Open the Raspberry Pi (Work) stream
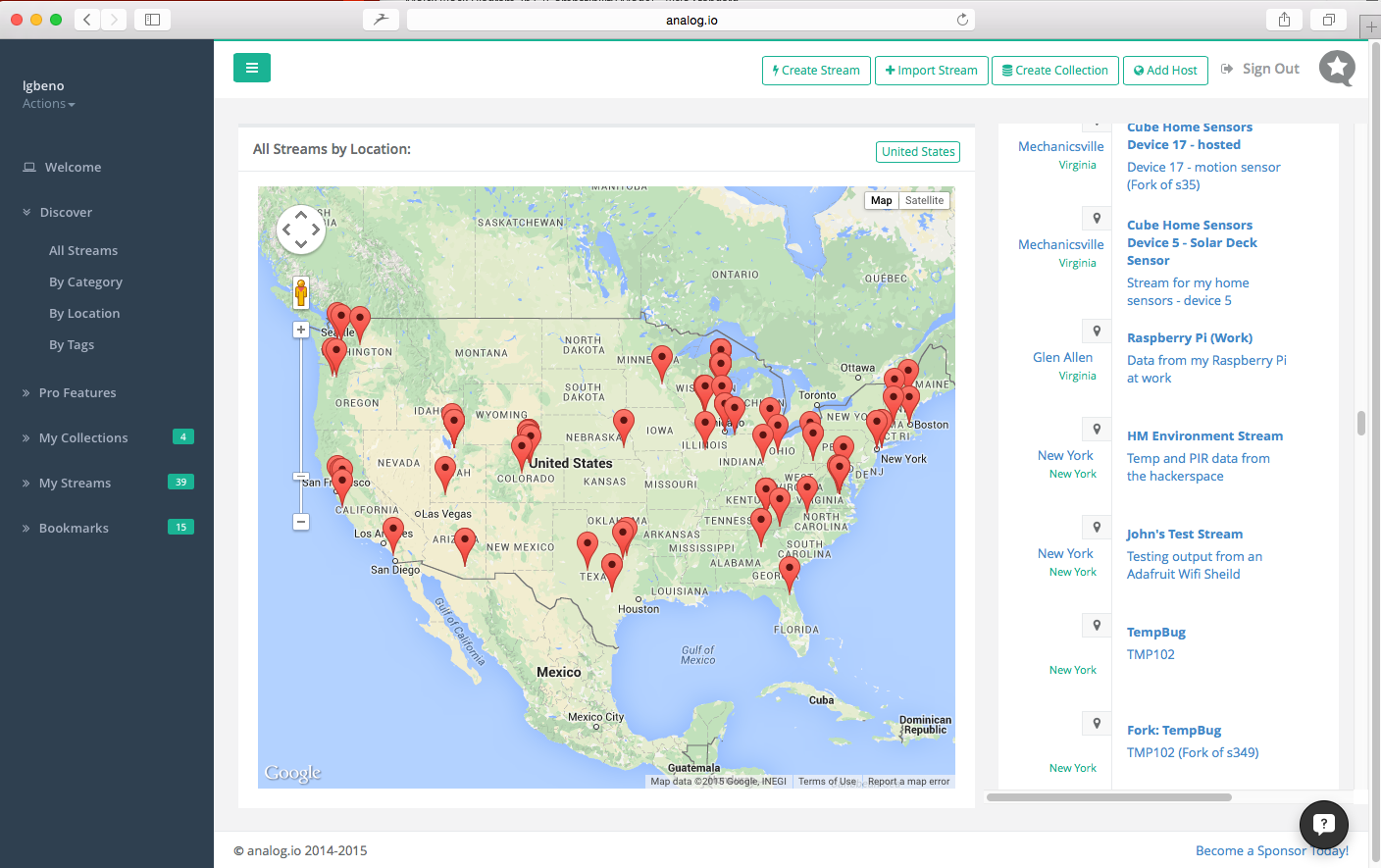Screen dimensions: 1381x868 pos(1190,337)
